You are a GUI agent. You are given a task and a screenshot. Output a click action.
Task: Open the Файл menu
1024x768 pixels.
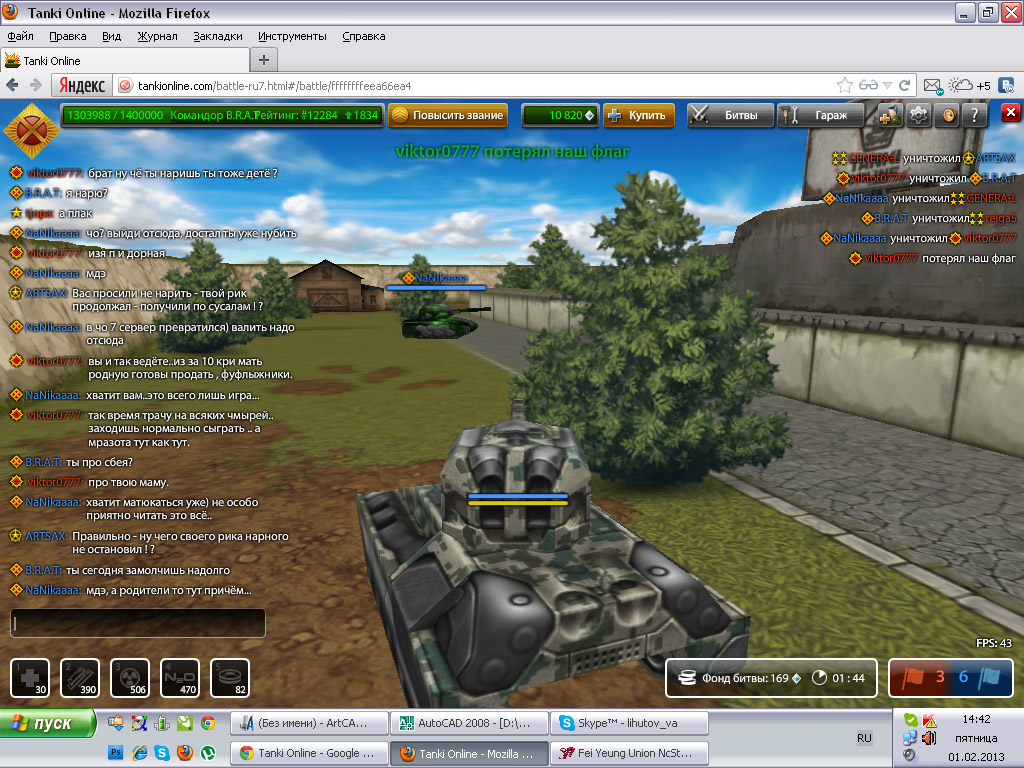[20, 37]
